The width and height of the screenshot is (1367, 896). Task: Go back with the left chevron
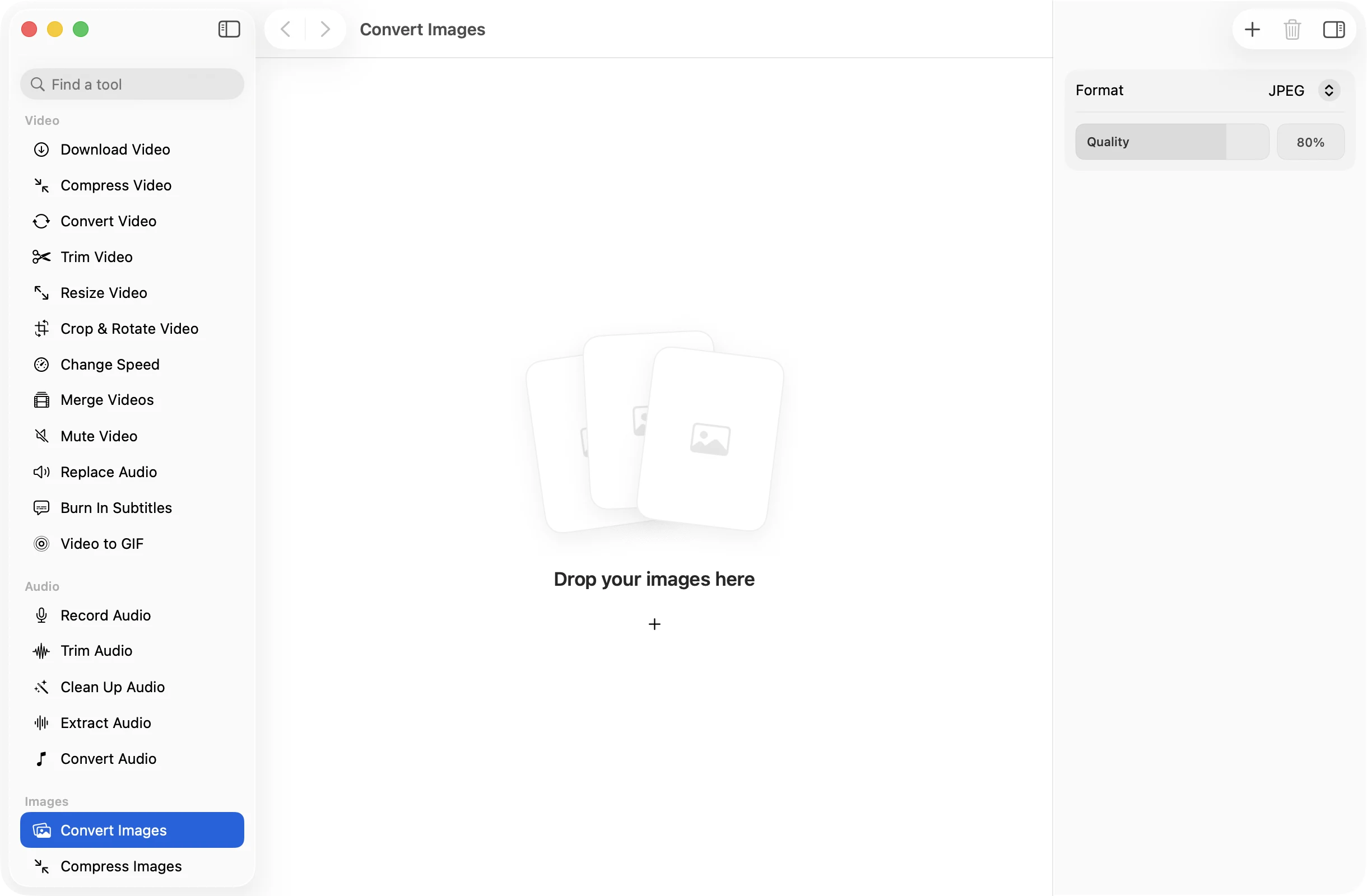pos(286,29)
